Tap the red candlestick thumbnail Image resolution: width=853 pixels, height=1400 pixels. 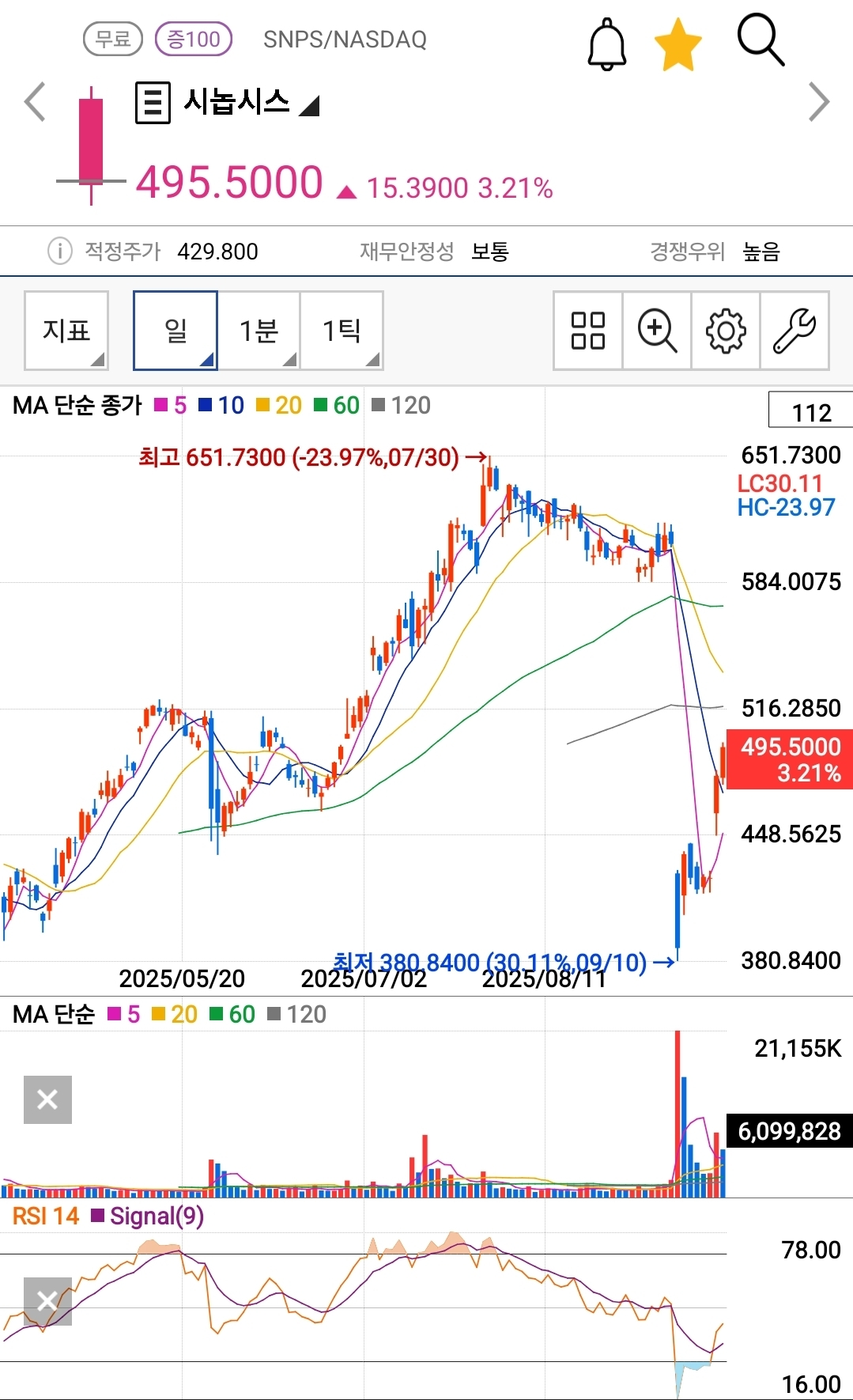91,146
